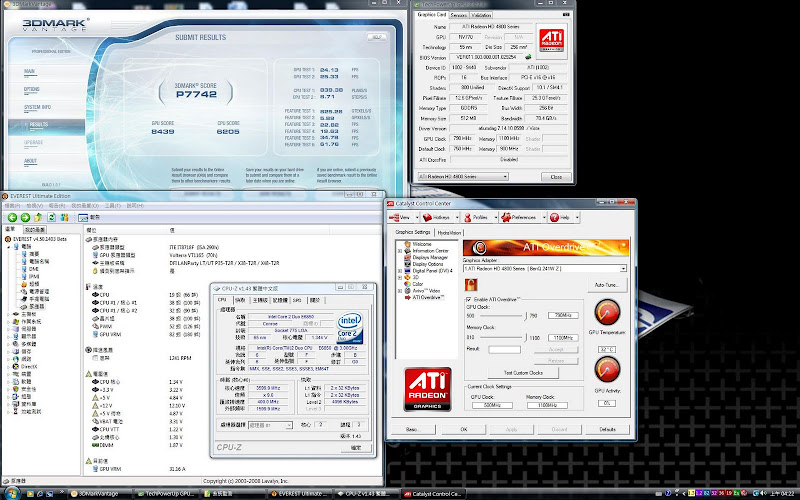Viewport: 800px width, 500px height.
Task: Open Profiles dropdown arrow in Catalyst toolbar
Action: 494,217
